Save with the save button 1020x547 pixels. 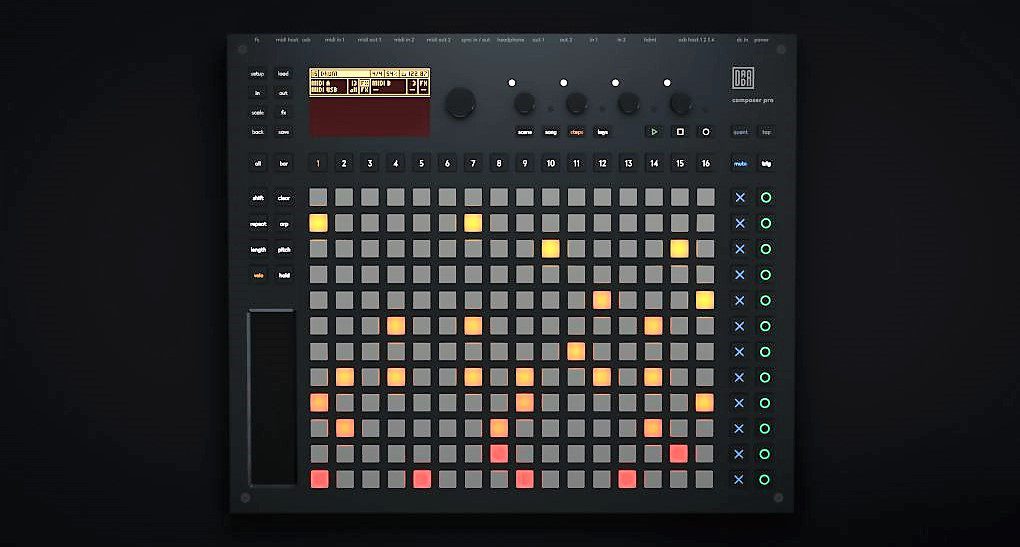tap(283, 132)
